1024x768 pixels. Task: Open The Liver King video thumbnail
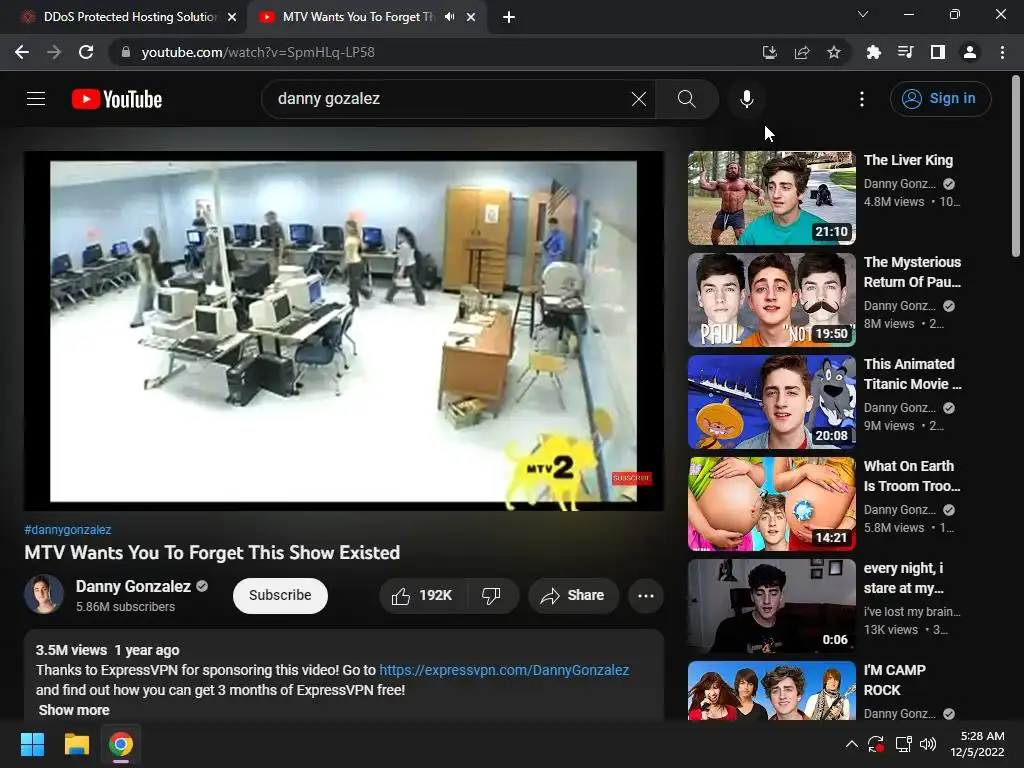pyautogui.click(x=771, y=198)
